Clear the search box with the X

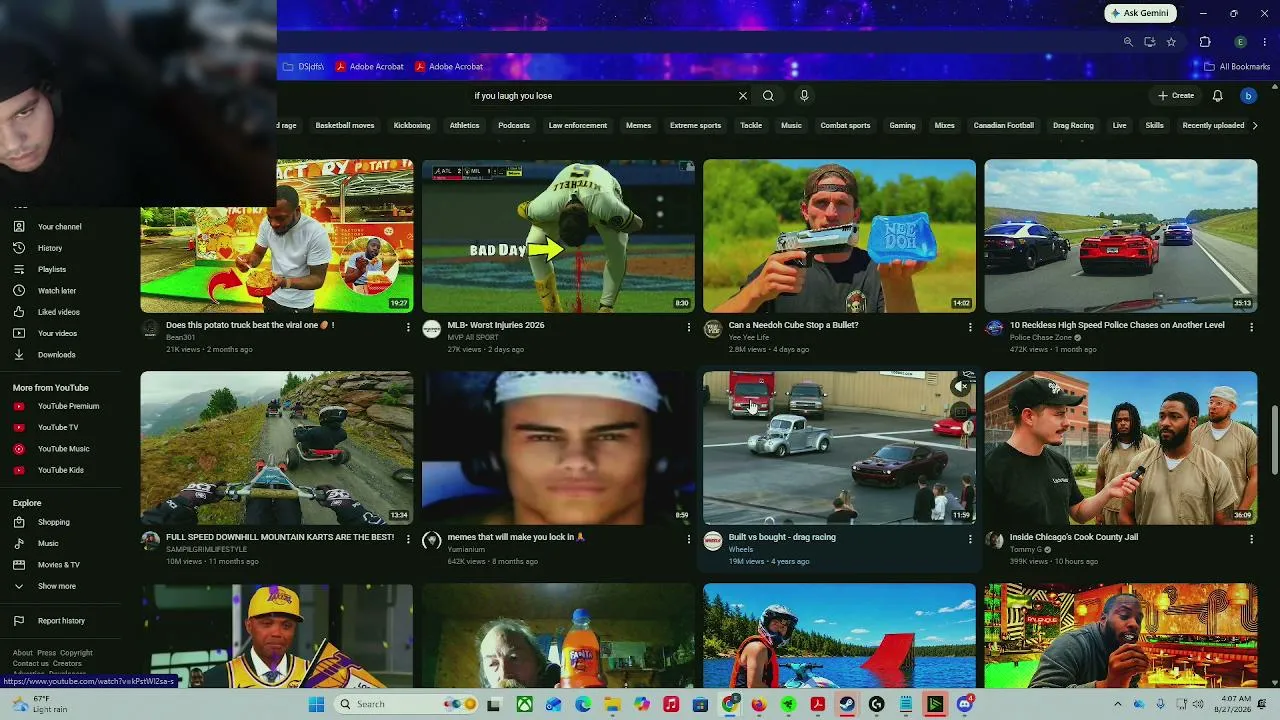click(743, 96)
